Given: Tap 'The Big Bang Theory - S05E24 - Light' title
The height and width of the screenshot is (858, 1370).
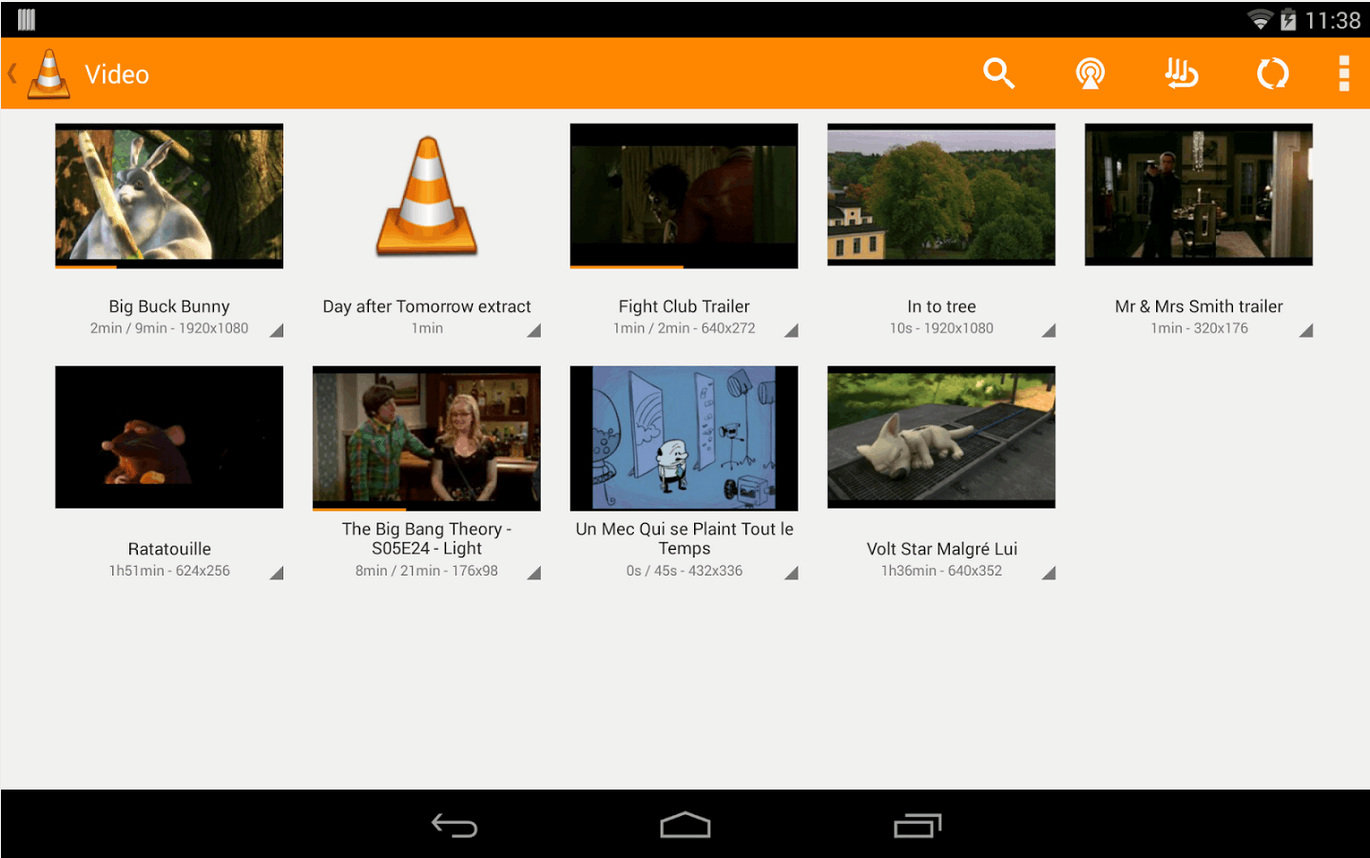Looking at the screenshot, I should pyautogui.click(x=427, y=538).
